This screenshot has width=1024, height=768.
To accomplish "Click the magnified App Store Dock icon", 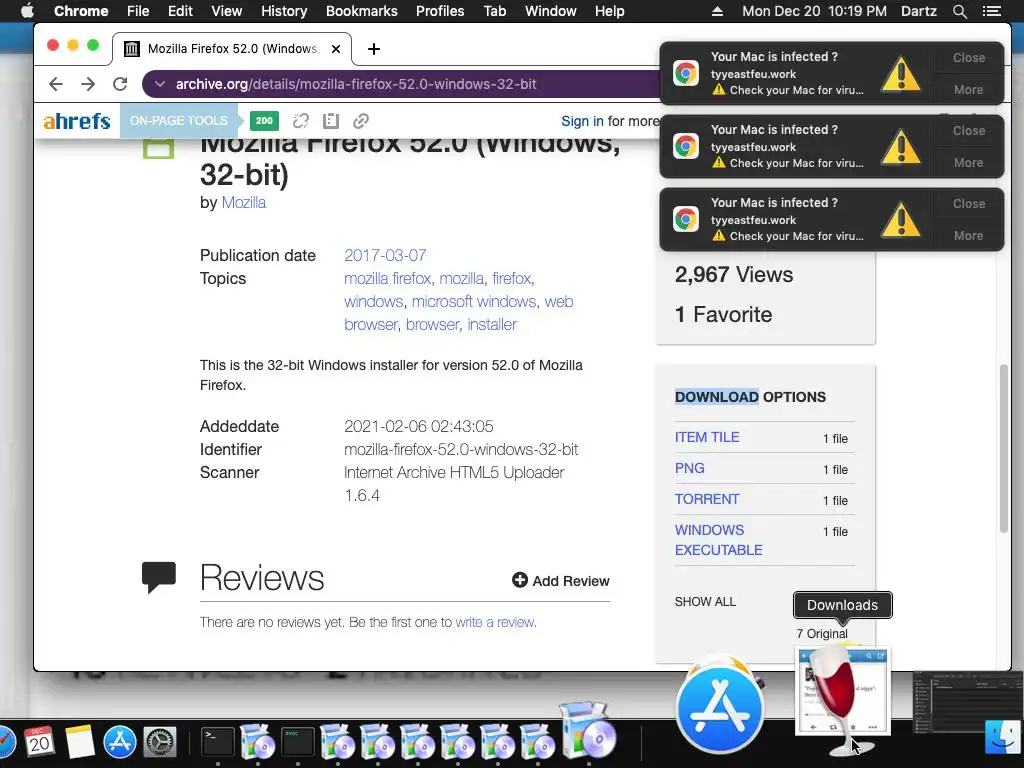I will [720, 710].
